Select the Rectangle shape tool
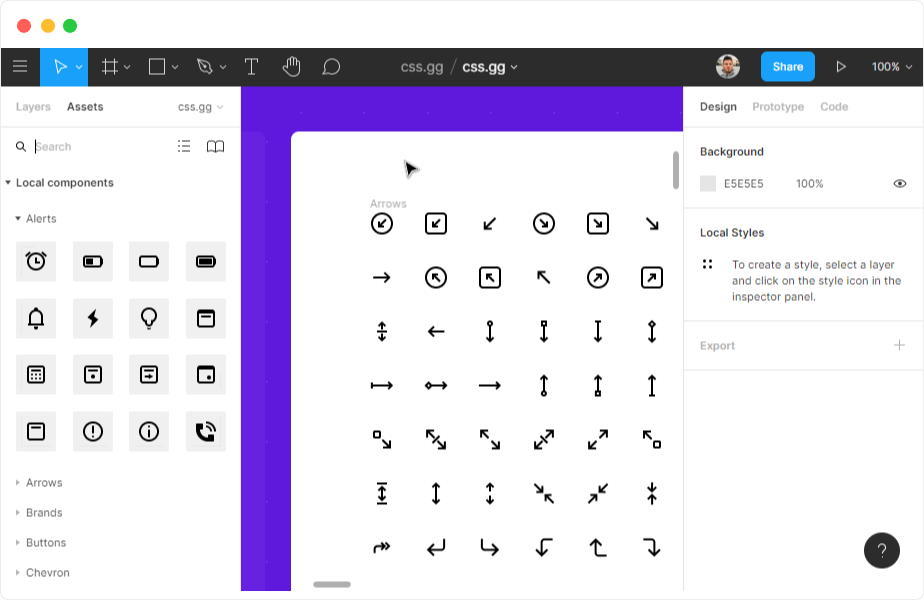Image resolution: width=924 pixels, height=600 pixels. [x=155, y=67]
